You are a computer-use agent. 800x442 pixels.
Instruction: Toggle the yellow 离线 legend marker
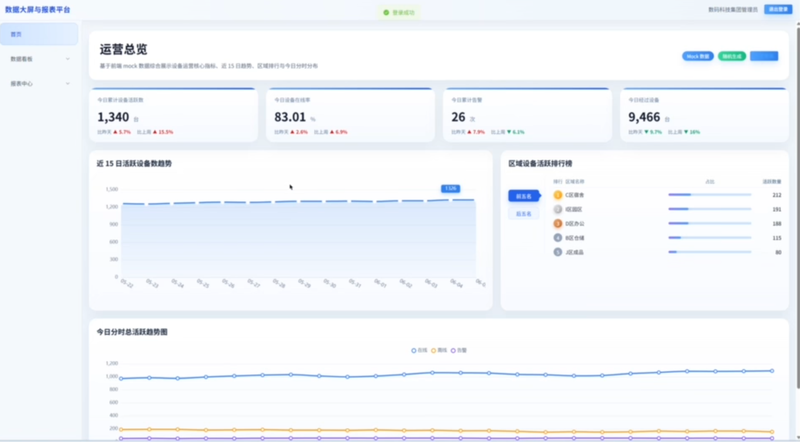(434, 351)
